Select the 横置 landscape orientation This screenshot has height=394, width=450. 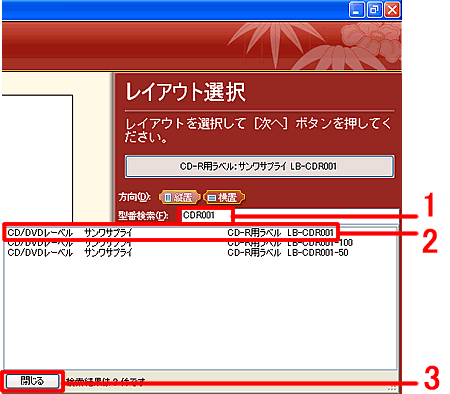[224, 197]
